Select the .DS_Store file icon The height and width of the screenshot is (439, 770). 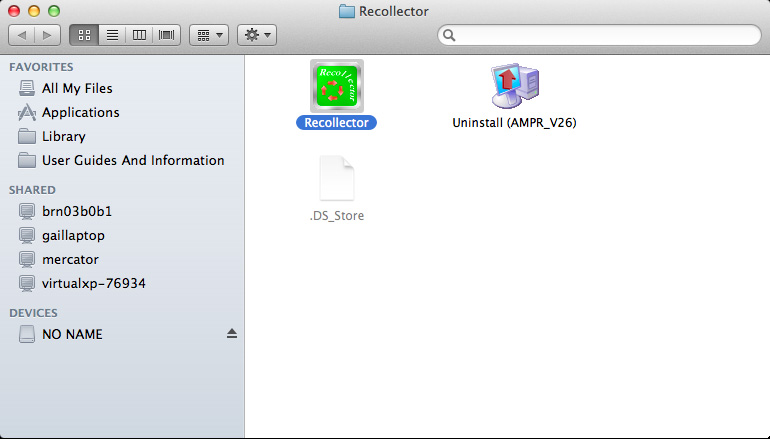coord(337,178)
